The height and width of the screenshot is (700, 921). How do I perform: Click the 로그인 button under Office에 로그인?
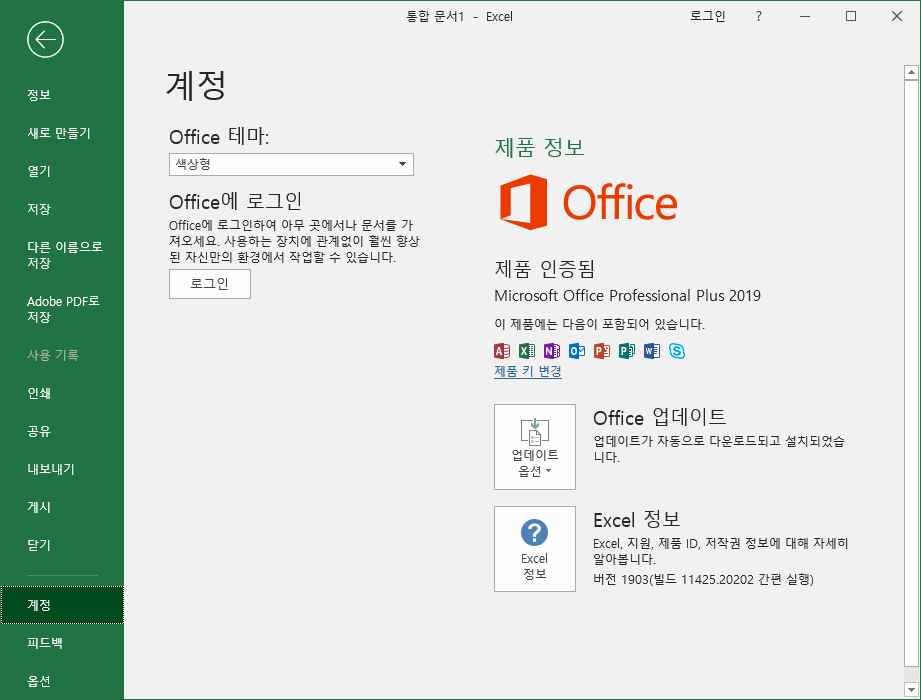tap(210, 284)
